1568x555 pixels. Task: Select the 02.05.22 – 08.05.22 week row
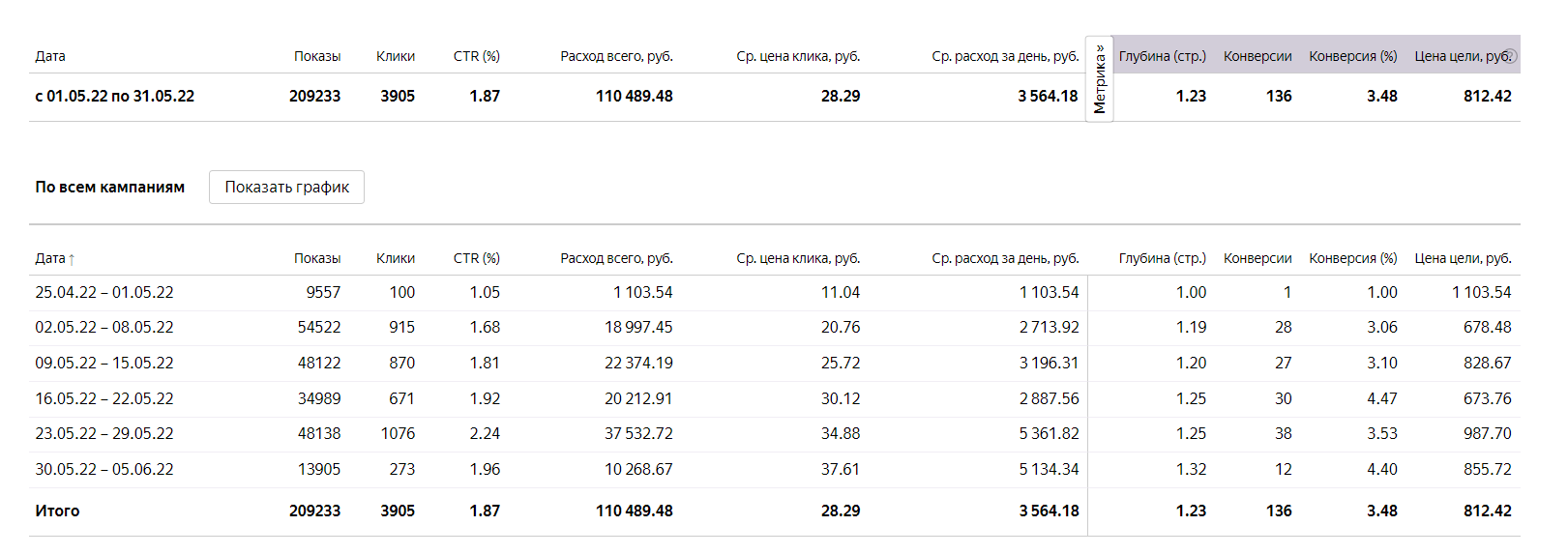104,327
